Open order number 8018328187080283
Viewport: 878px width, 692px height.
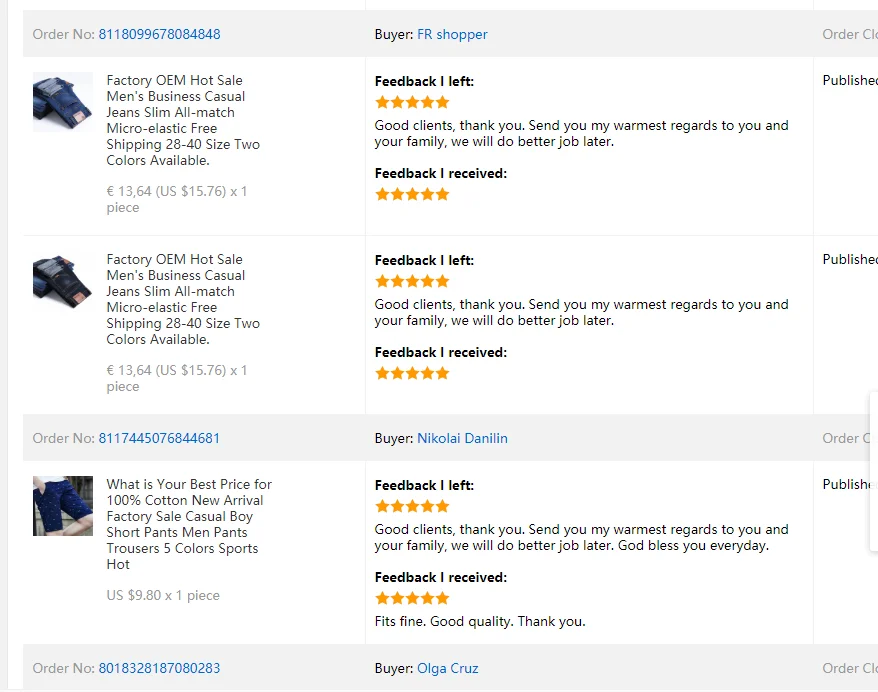159,668
